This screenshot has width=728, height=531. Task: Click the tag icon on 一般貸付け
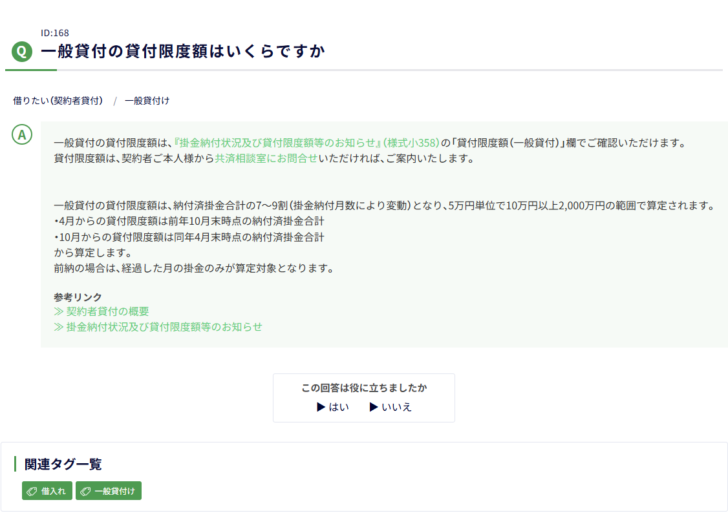(85, 491)
